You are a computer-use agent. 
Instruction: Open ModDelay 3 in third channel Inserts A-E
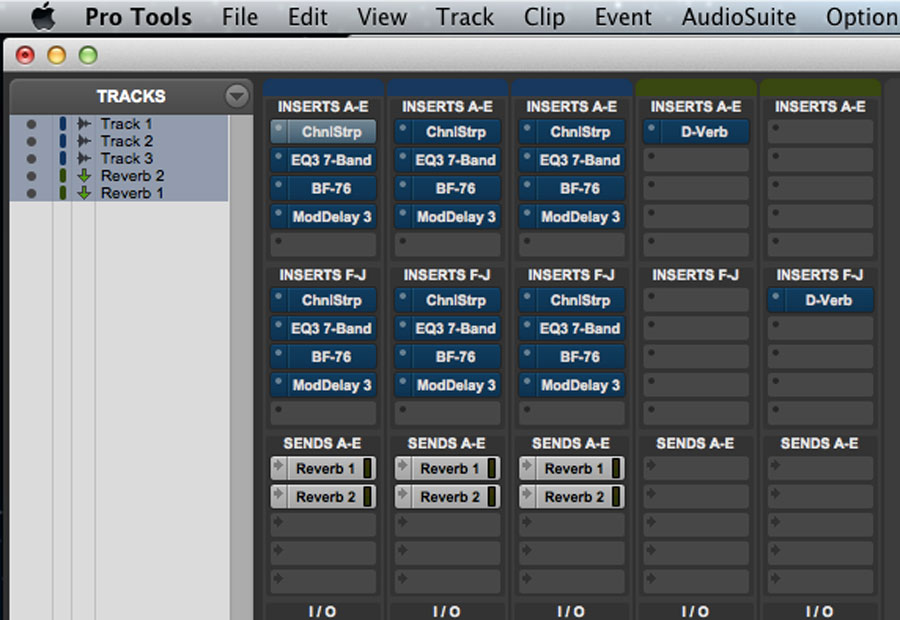[580, 216]
